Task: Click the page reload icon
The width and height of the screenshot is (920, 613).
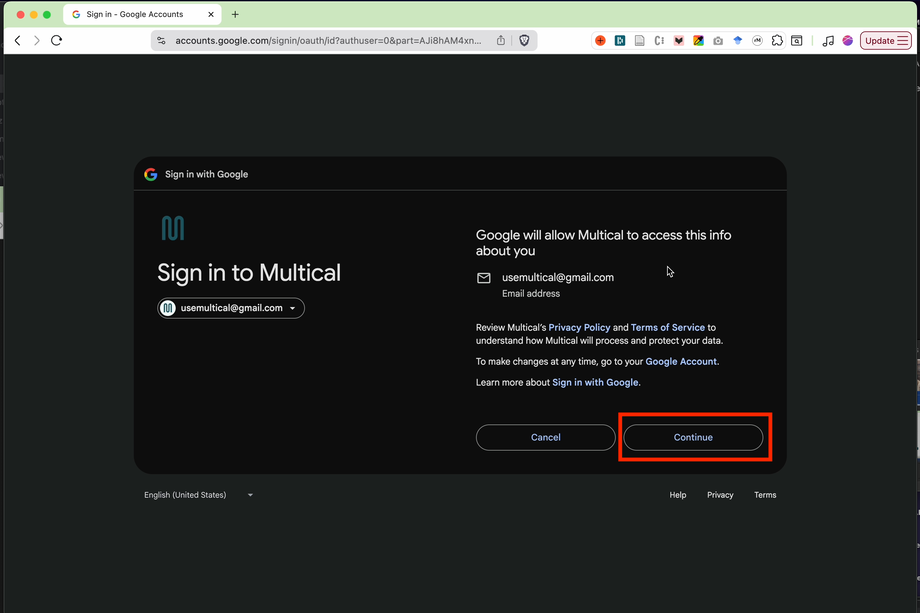Action: click(56, 40)
